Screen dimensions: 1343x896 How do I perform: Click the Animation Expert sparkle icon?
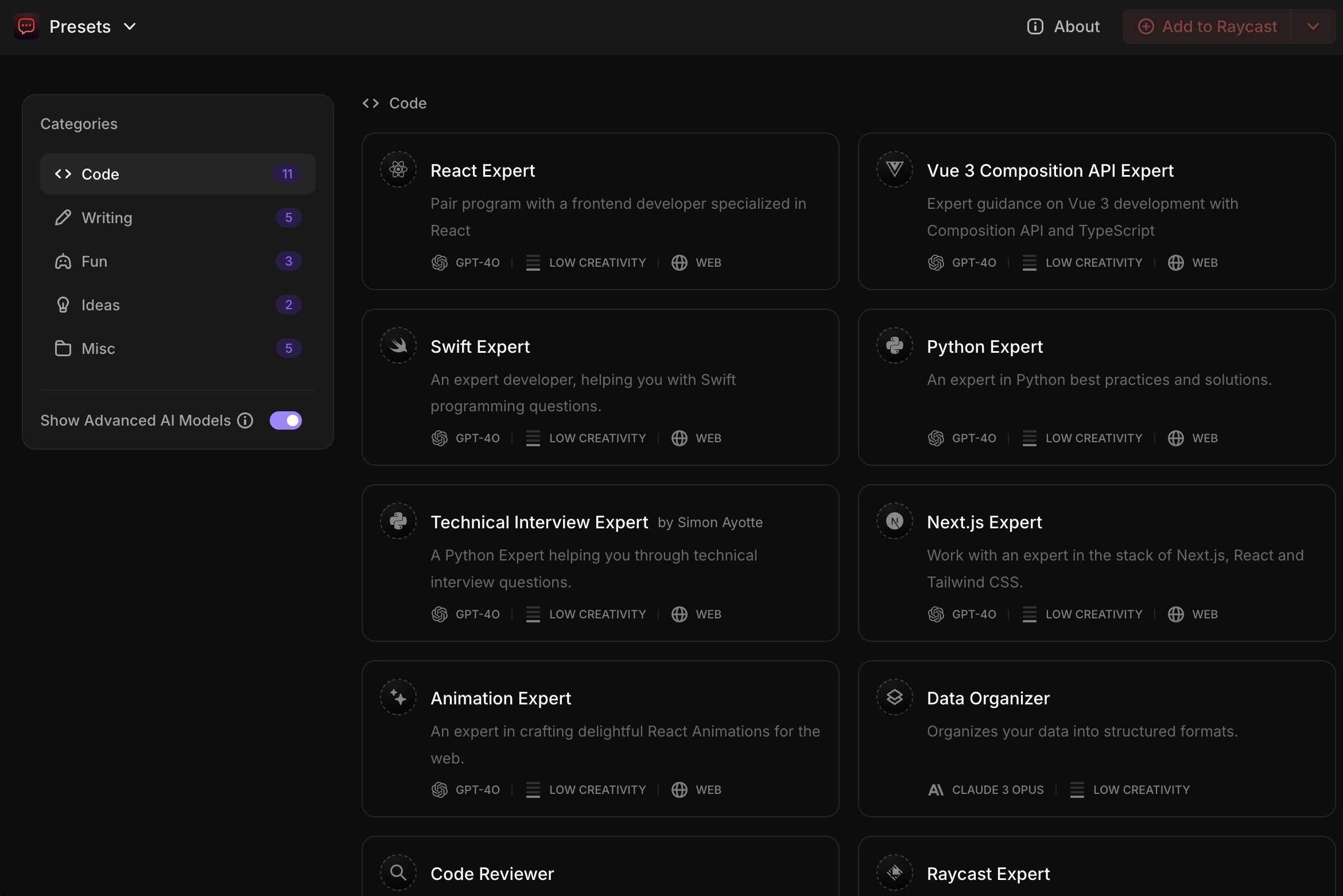click(x=398, y=697)
